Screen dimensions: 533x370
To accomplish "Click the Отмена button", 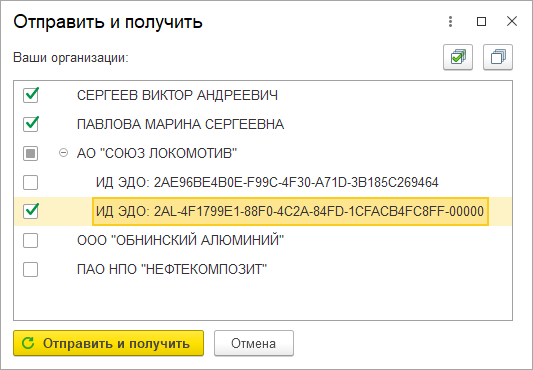I will pyautogui.click(x=254, y=343).
